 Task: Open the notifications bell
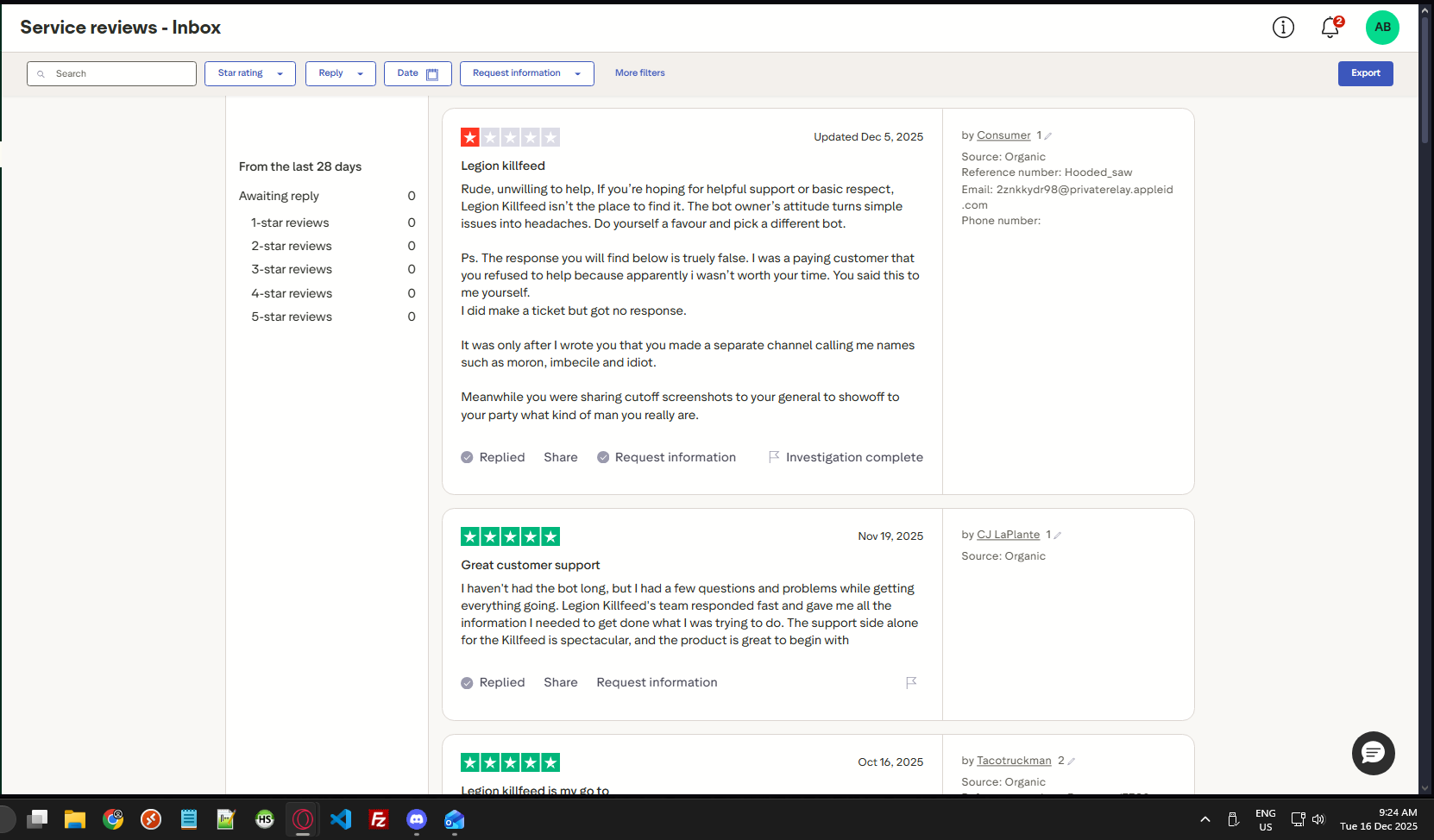pyautogui.click(x=1330, y=28)
